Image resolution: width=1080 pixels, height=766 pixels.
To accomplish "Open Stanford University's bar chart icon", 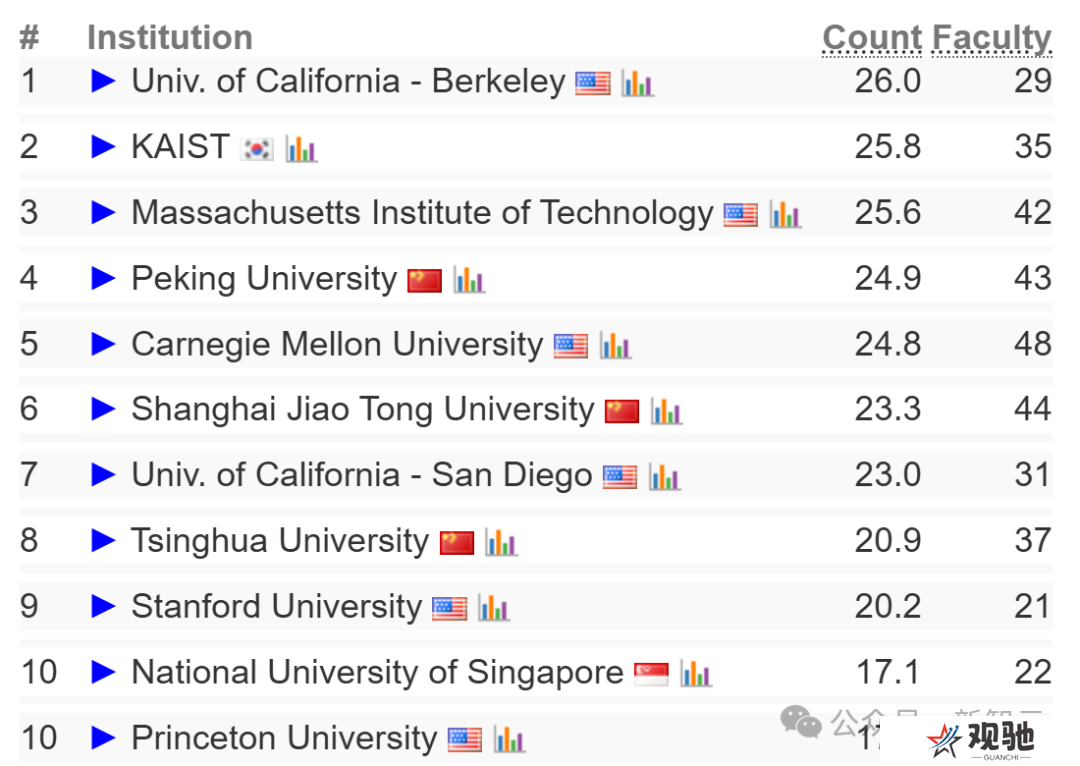I will [x=494, y=608].
